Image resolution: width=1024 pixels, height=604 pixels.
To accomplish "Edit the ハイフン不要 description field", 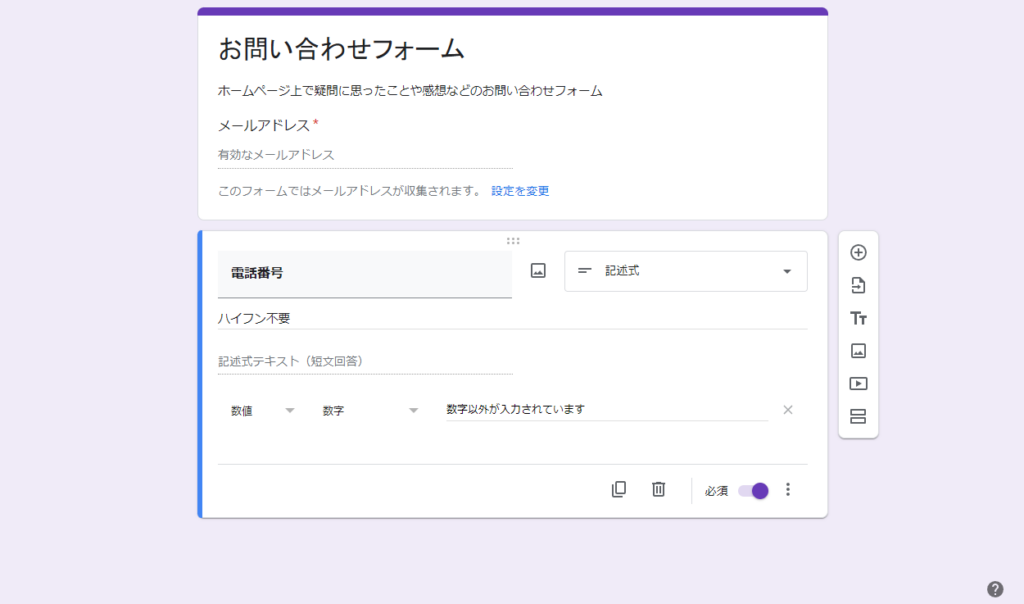I will click(513, 319).
